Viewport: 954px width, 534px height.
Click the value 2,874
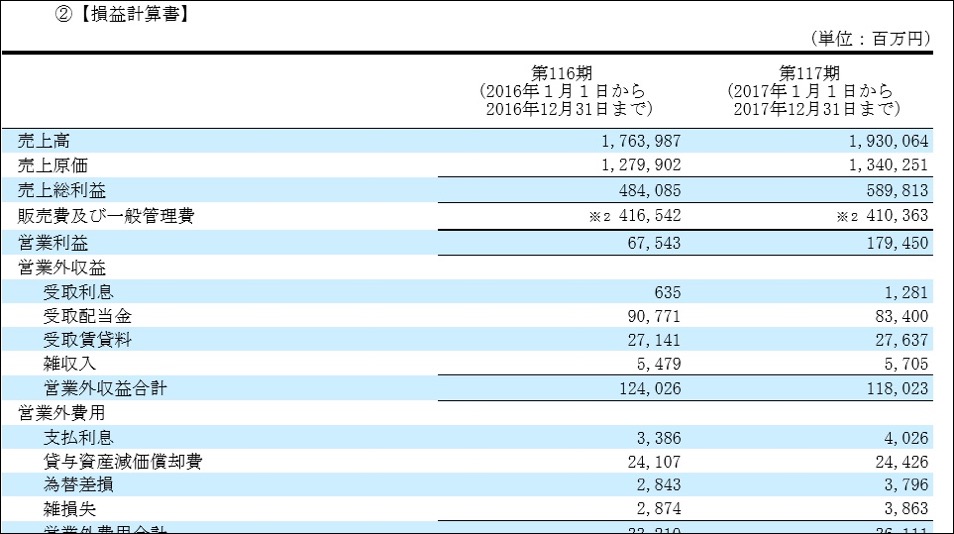pyautogui.click(x=658, y=508)
